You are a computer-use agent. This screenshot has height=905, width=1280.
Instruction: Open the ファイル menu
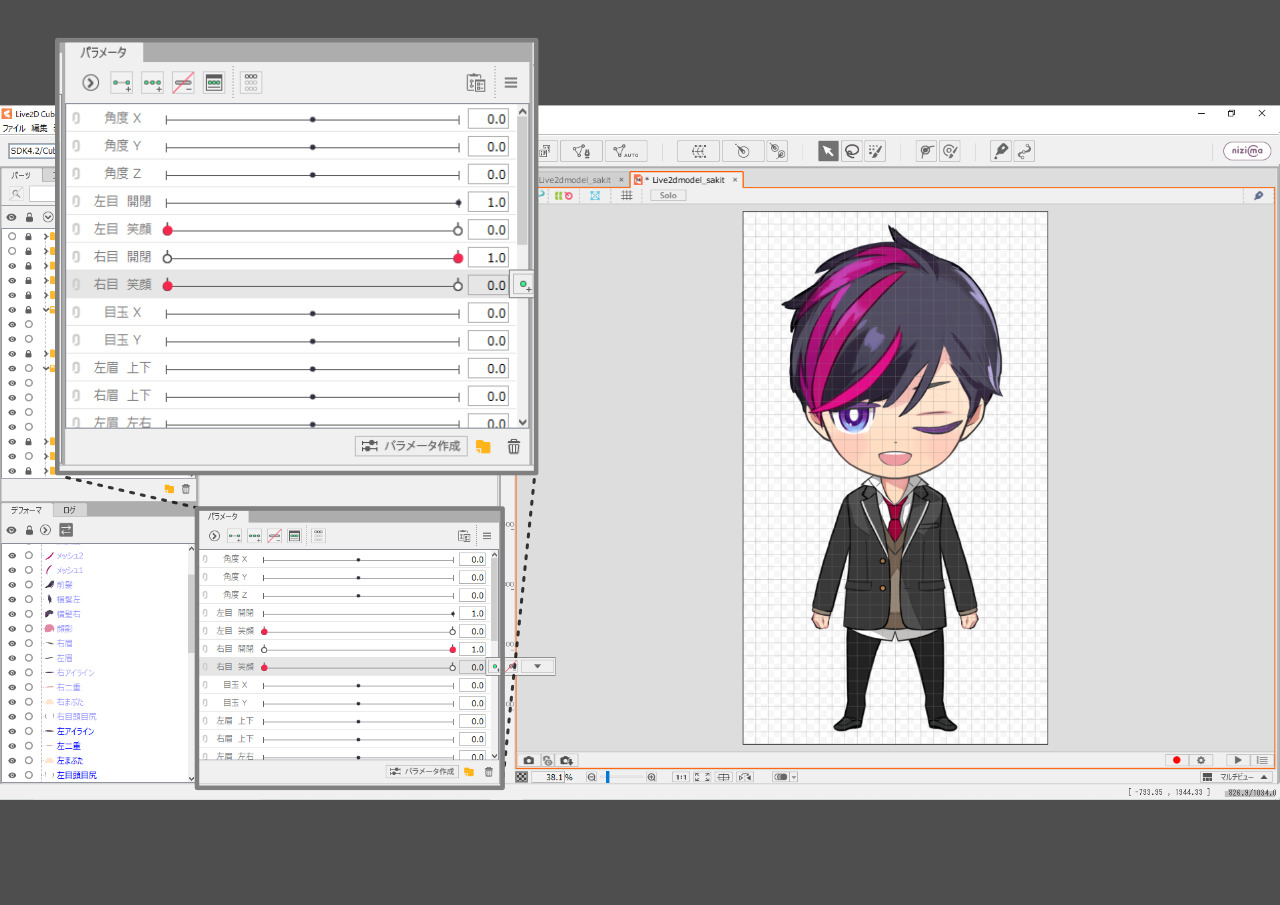[13, 128]
